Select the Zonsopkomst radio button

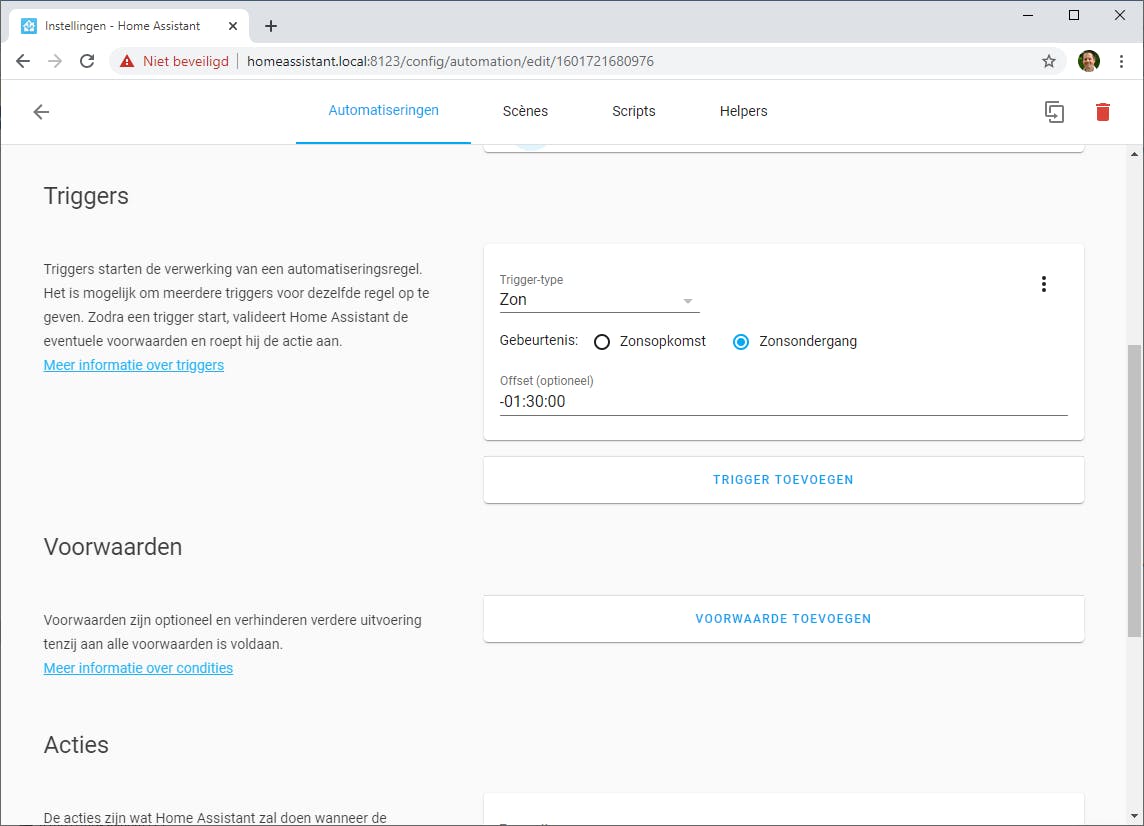(x=602, y=342)
